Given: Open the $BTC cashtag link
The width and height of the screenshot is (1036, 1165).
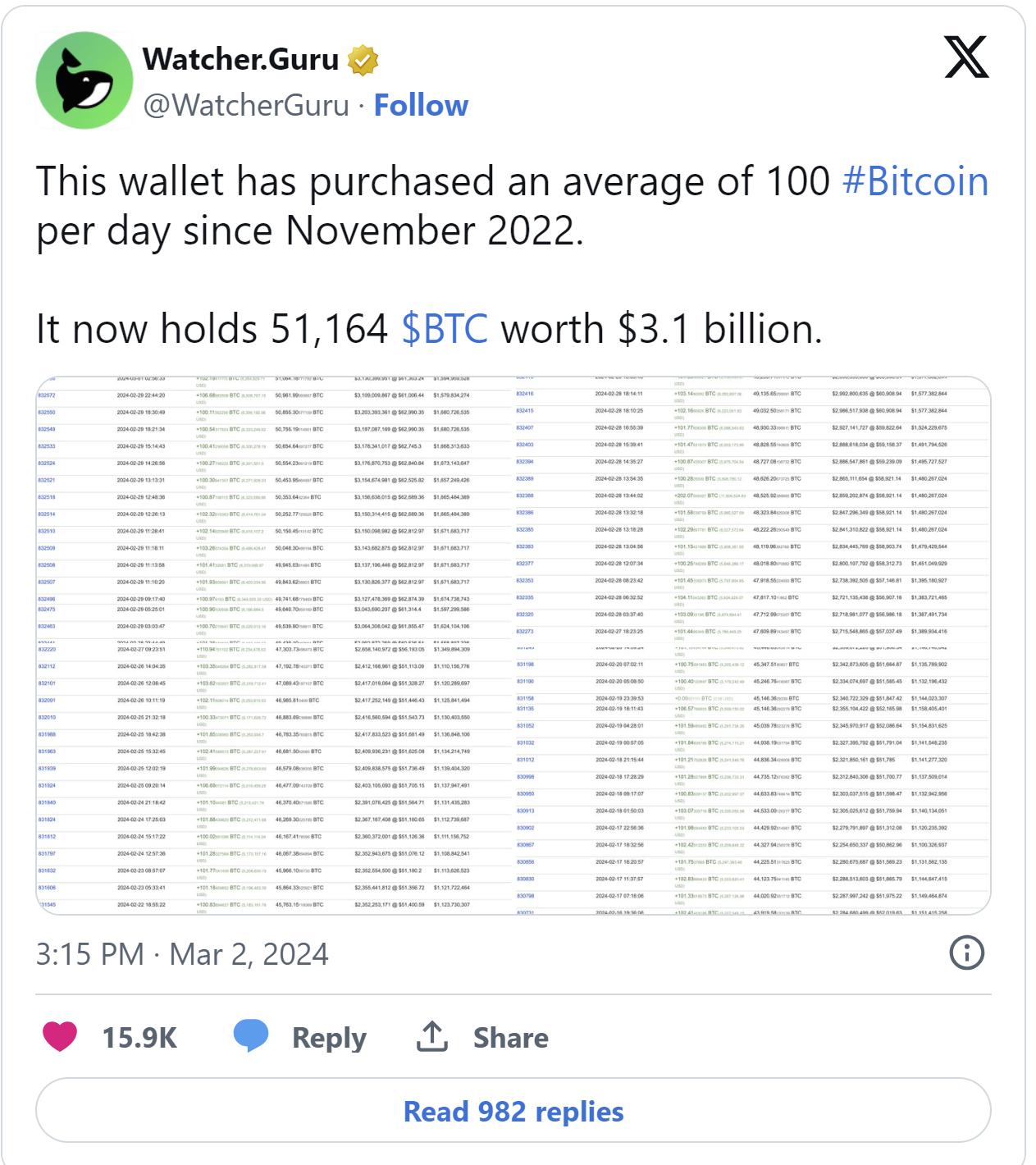Looking at the screenshot, I should click(x=445, y=329).
